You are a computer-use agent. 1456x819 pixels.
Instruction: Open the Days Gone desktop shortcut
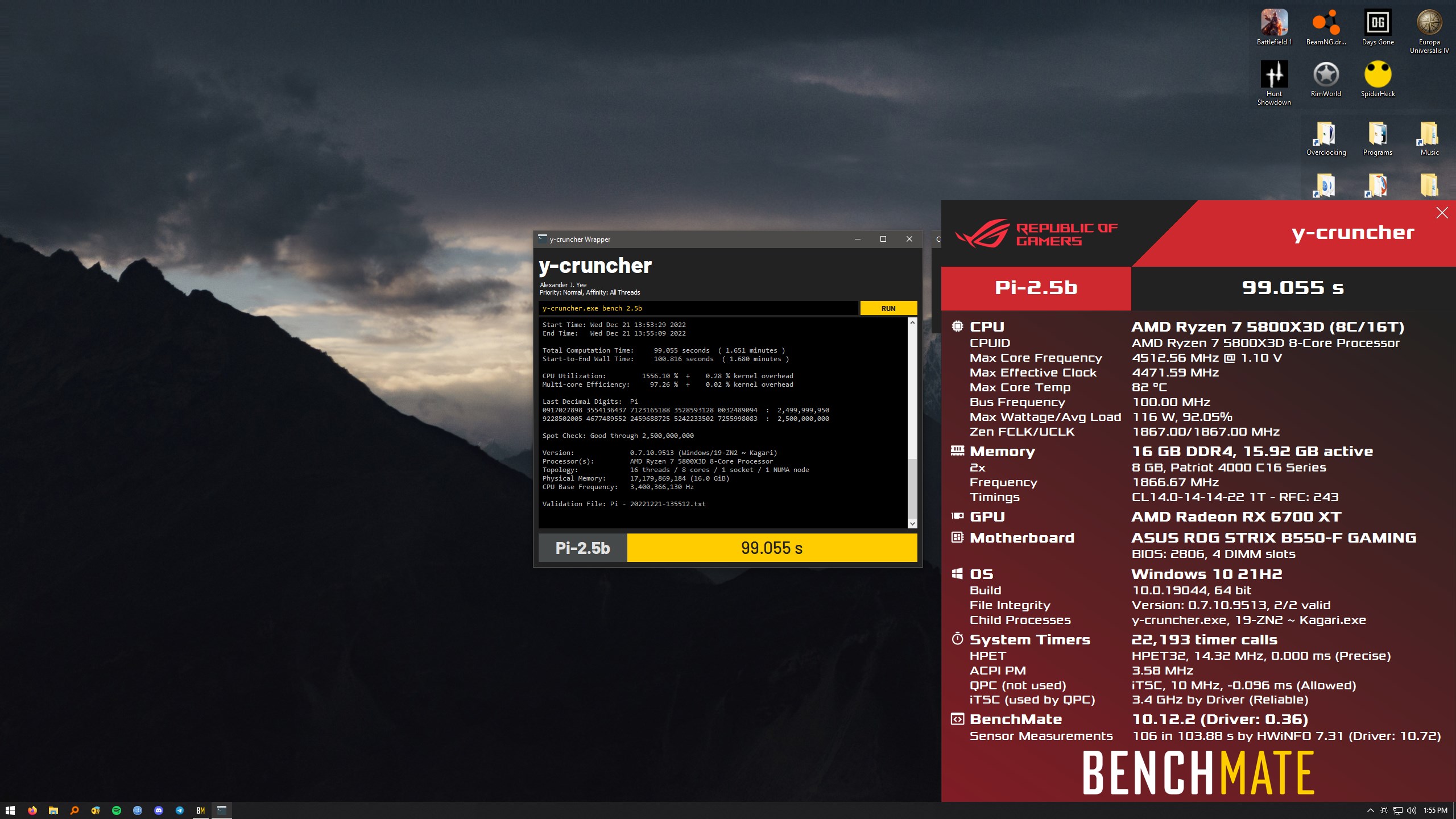click(1378, 27)
